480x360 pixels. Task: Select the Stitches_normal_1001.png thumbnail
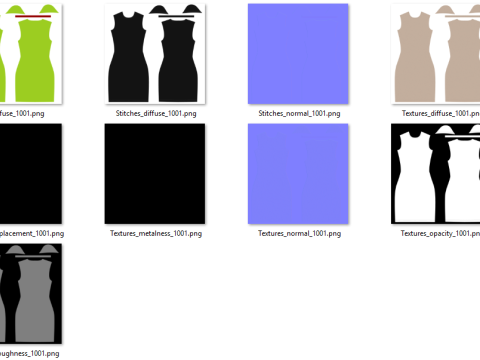point(298,54)
